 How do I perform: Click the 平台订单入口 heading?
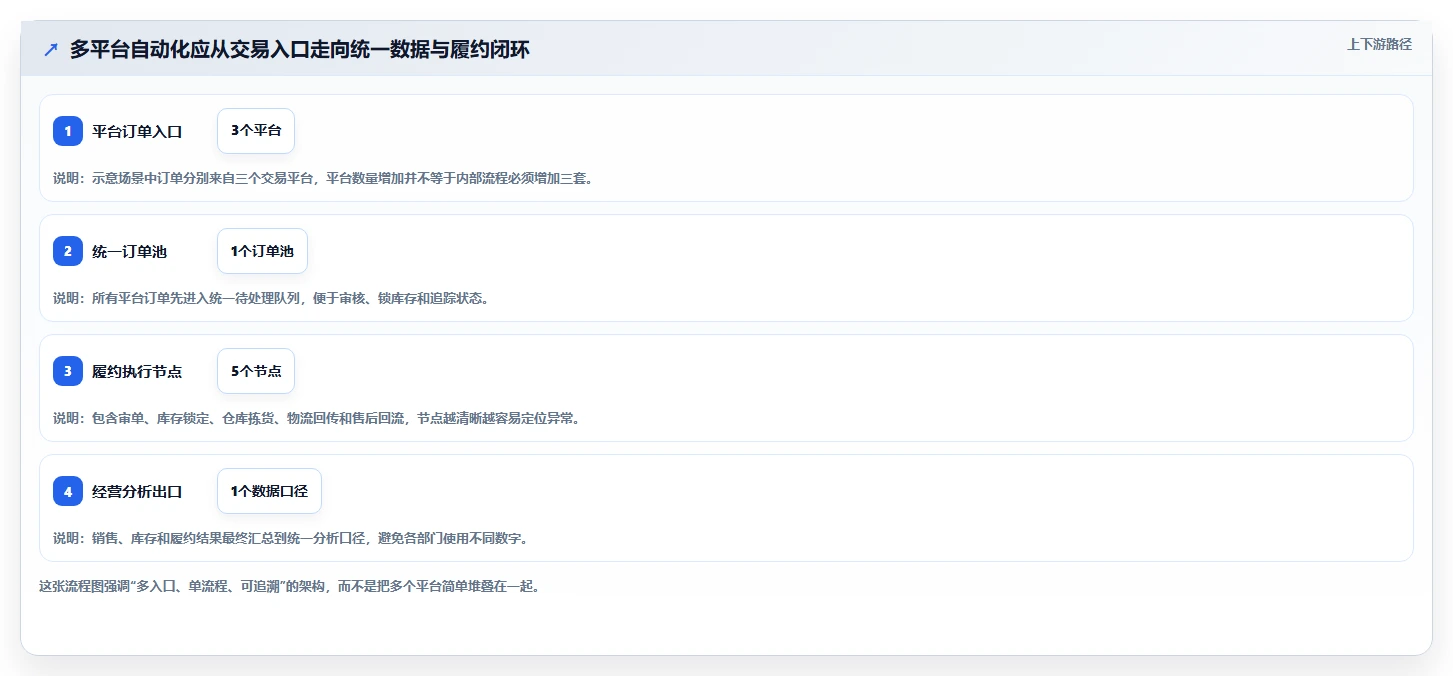point(137,131)
